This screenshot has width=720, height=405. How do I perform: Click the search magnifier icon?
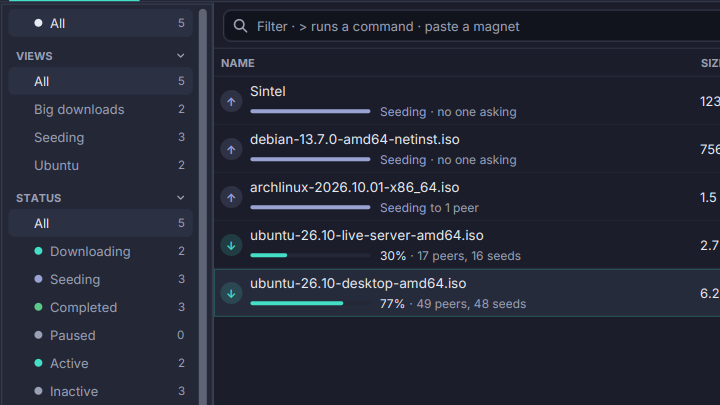click(240, 26)
